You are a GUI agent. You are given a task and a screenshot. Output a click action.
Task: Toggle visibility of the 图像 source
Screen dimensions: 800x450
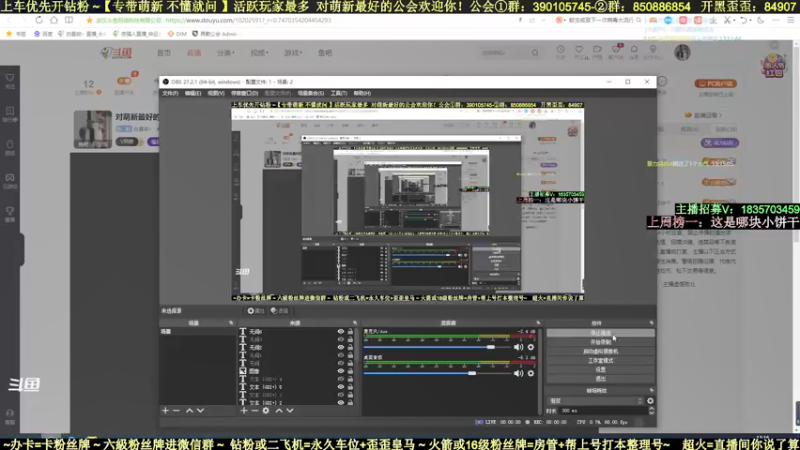pos(340,371)
